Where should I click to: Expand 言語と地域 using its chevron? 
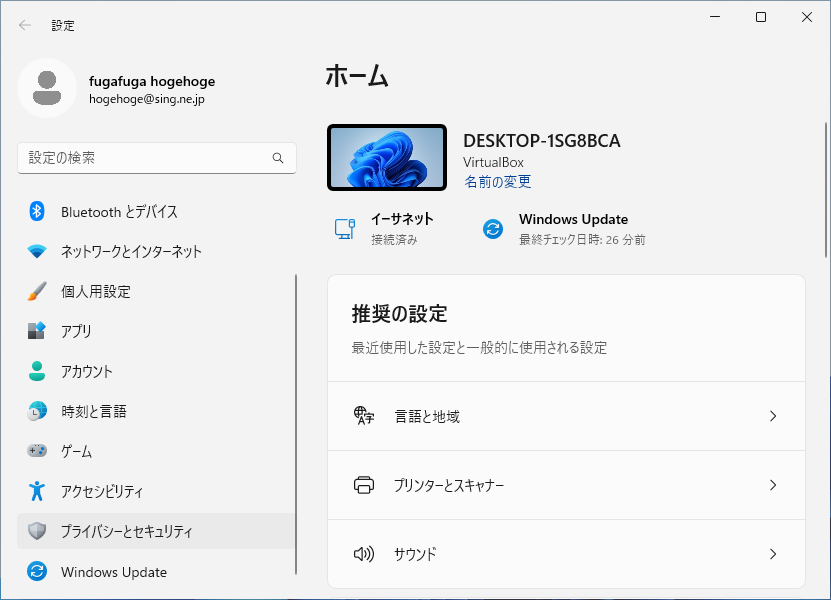[x=772, y=416]
